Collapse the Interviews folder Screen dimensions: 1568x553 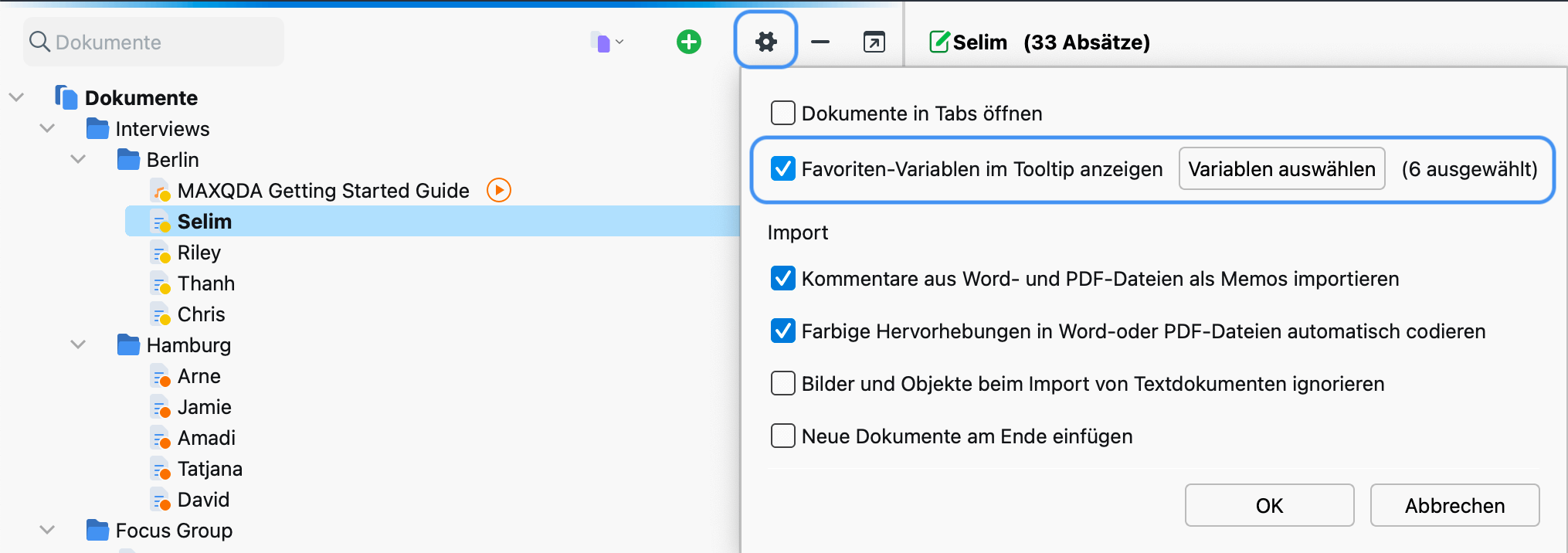(47, 128)
